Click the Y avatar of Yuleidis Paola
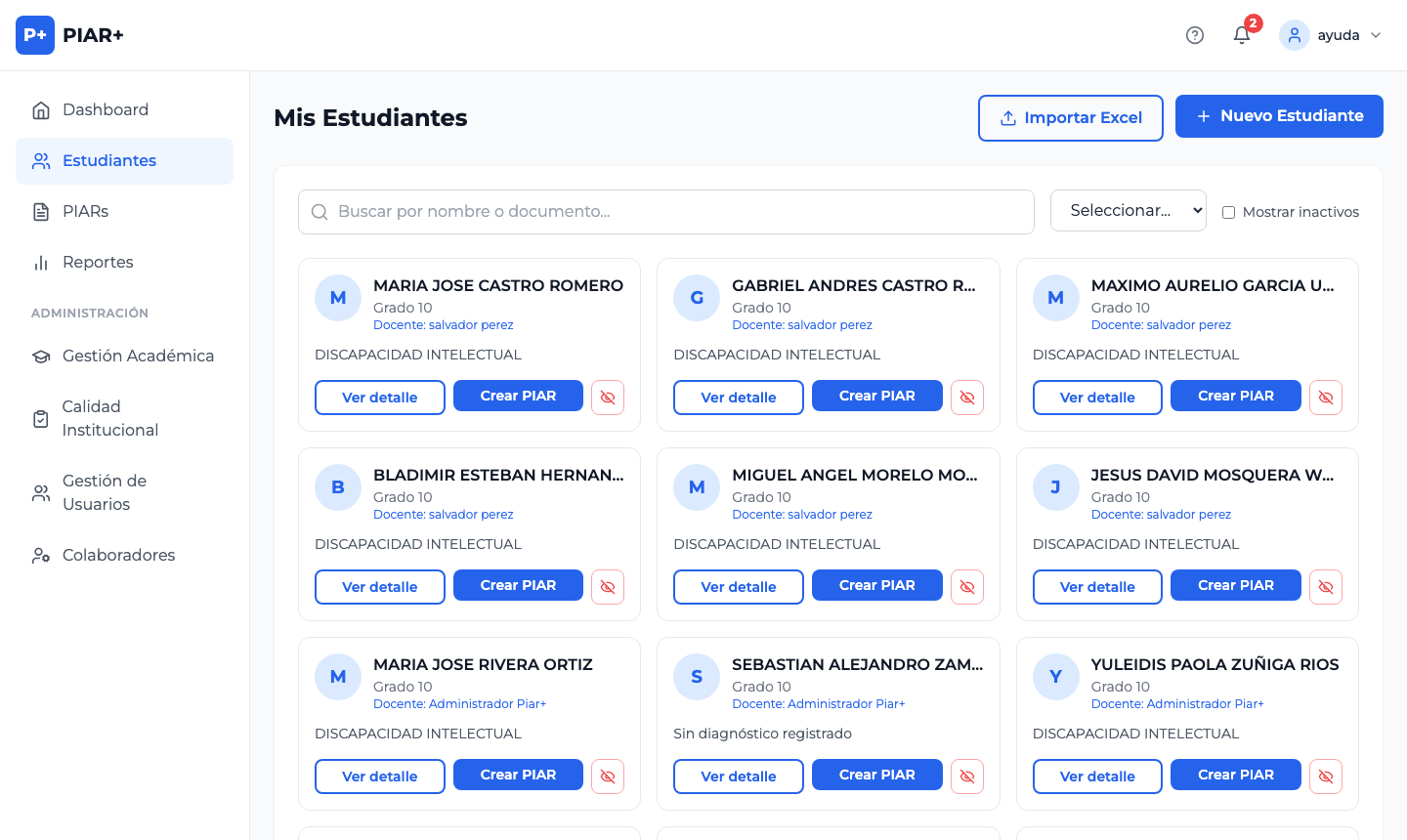 coord(1056,677)
